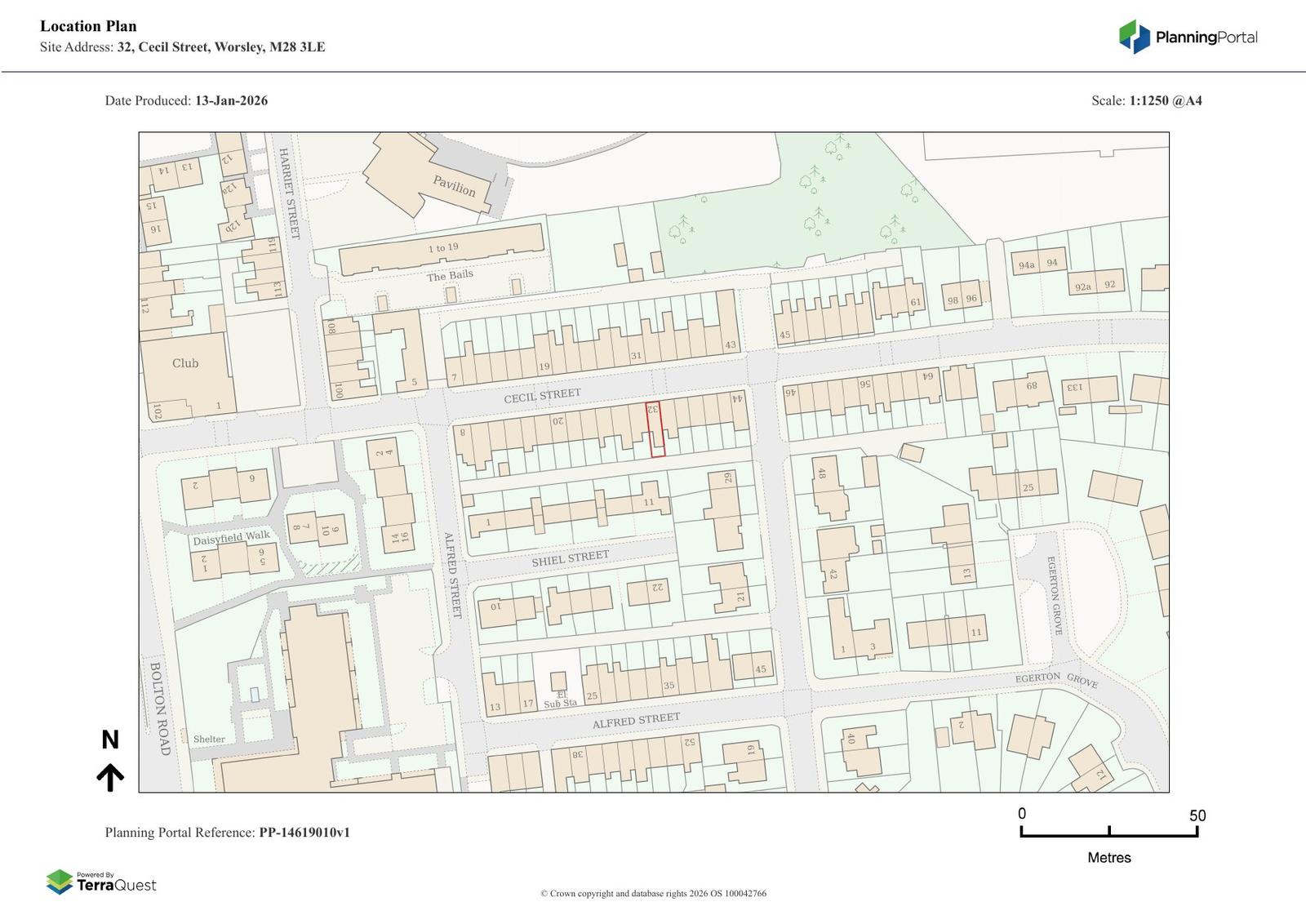The image size is (1306, 924).
Task: Click the site address text in the header
Action: [x=182, y=47]
